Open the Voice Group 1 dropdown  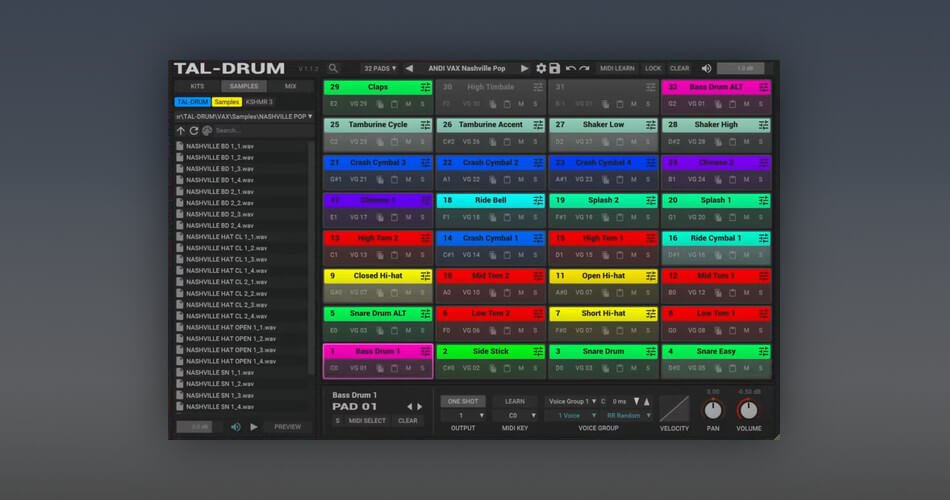click(x=572, y=401)
